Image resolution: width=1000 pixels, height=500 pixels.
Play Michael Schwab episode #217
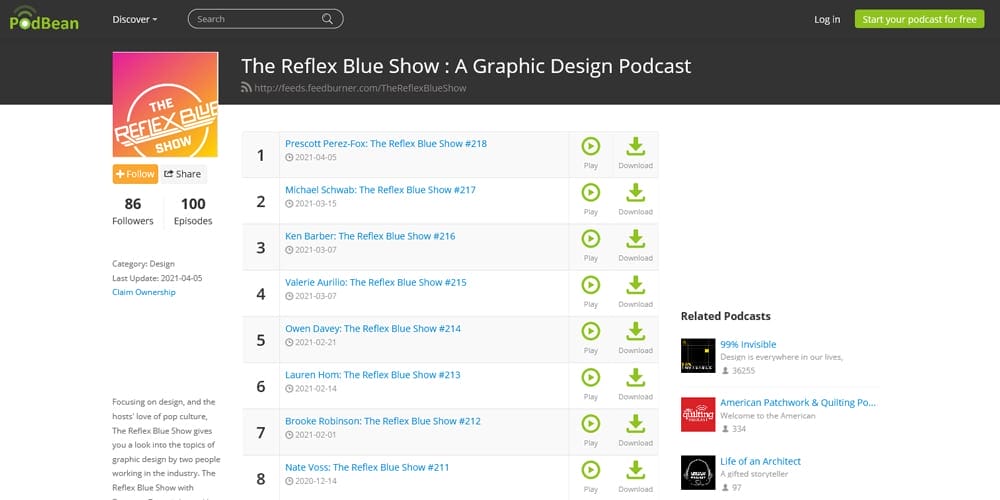tap(591, 199)
